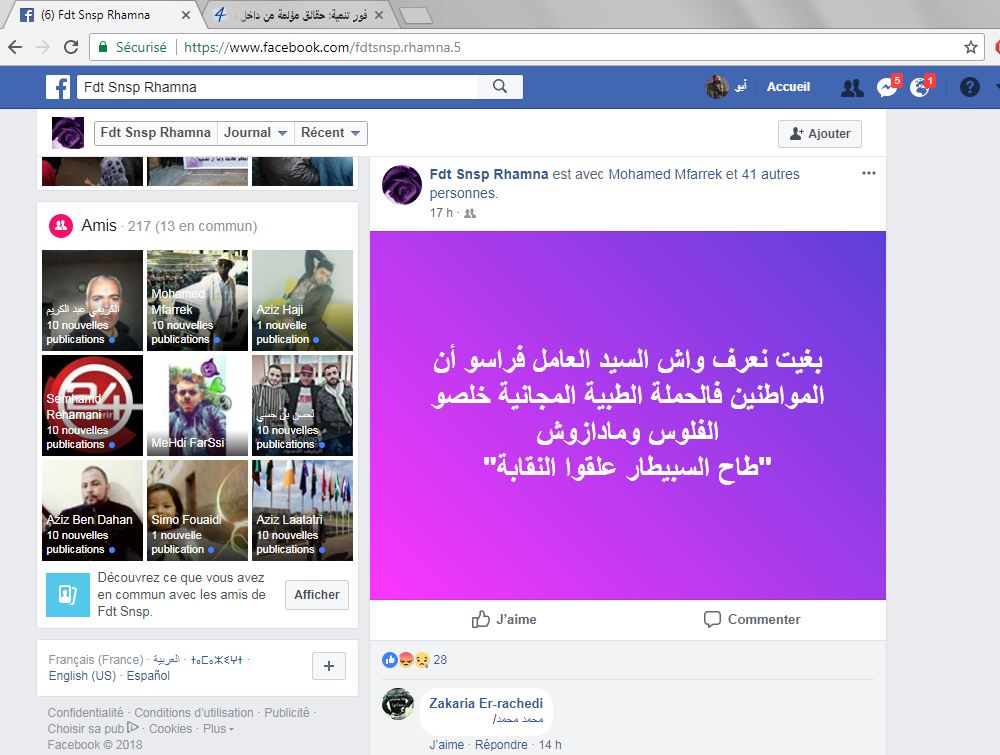Open friend requests icon
Viewport: 1000px width, 755px height.
852,87
